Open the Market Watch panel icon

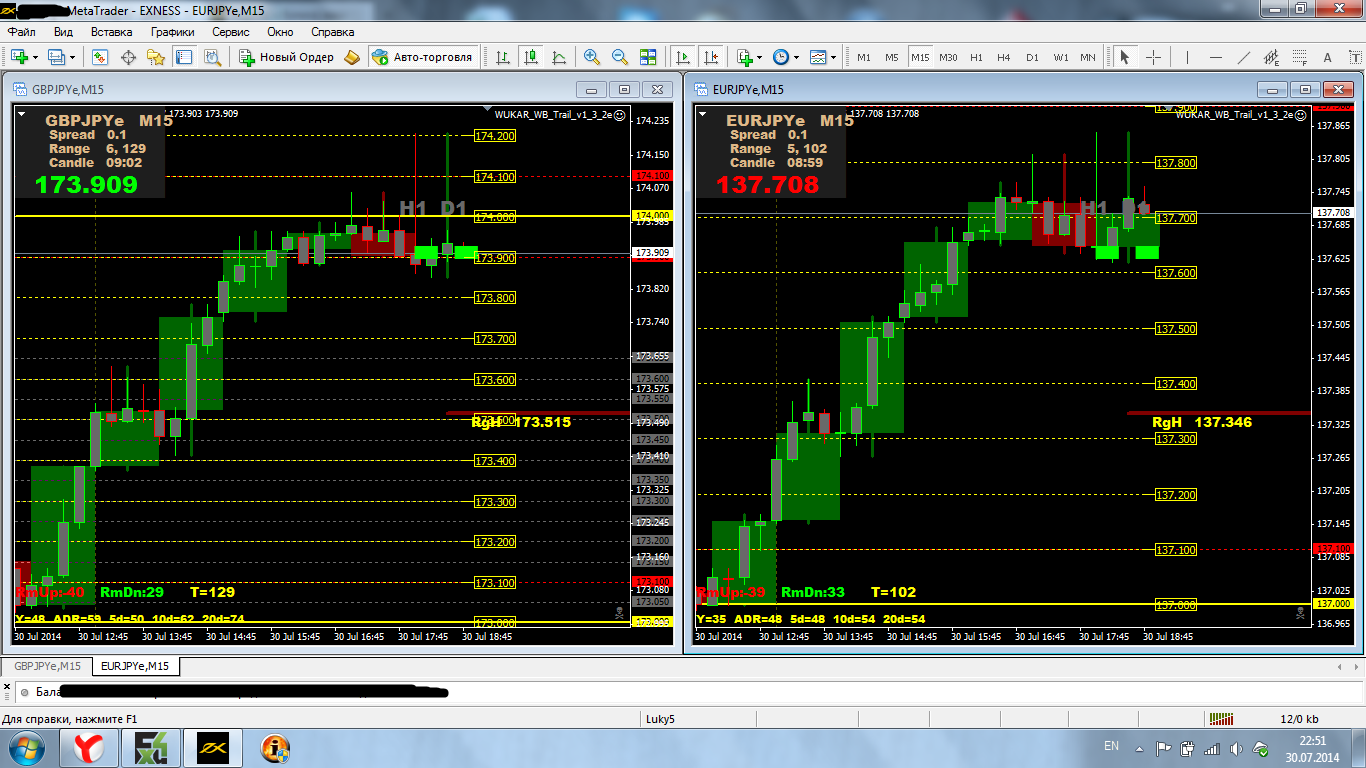click(x=99, y=57)
